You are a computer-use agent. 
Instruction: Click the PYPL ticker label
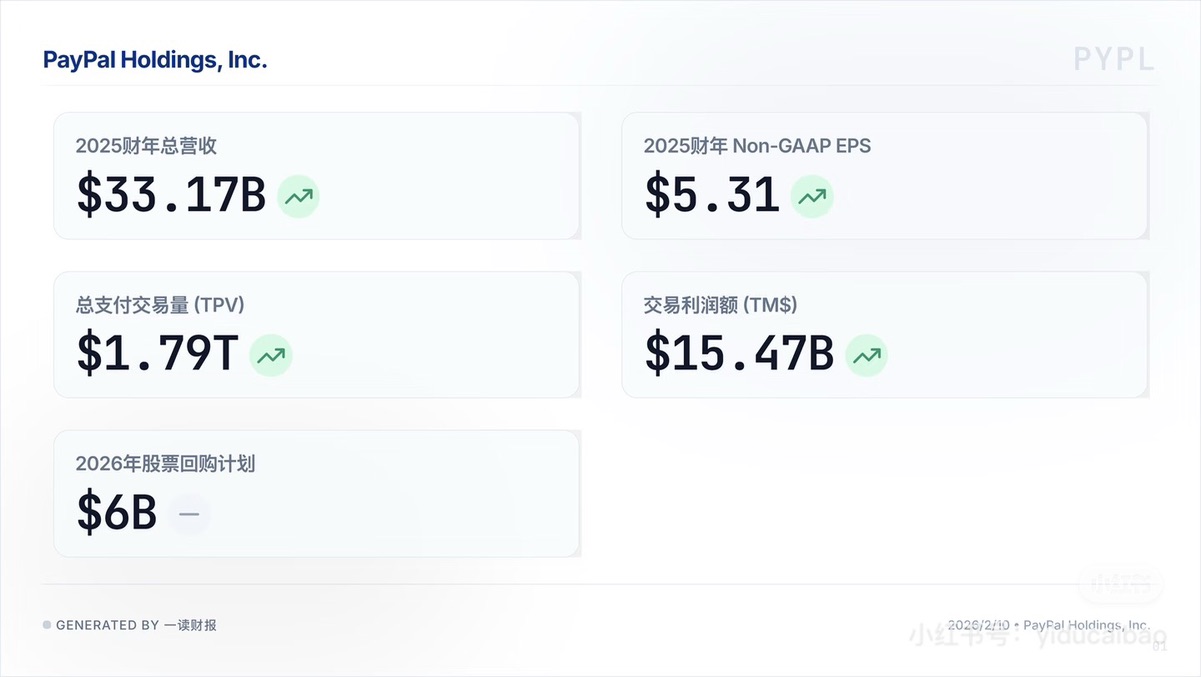pyautogui.click(x=1114, y=59)
